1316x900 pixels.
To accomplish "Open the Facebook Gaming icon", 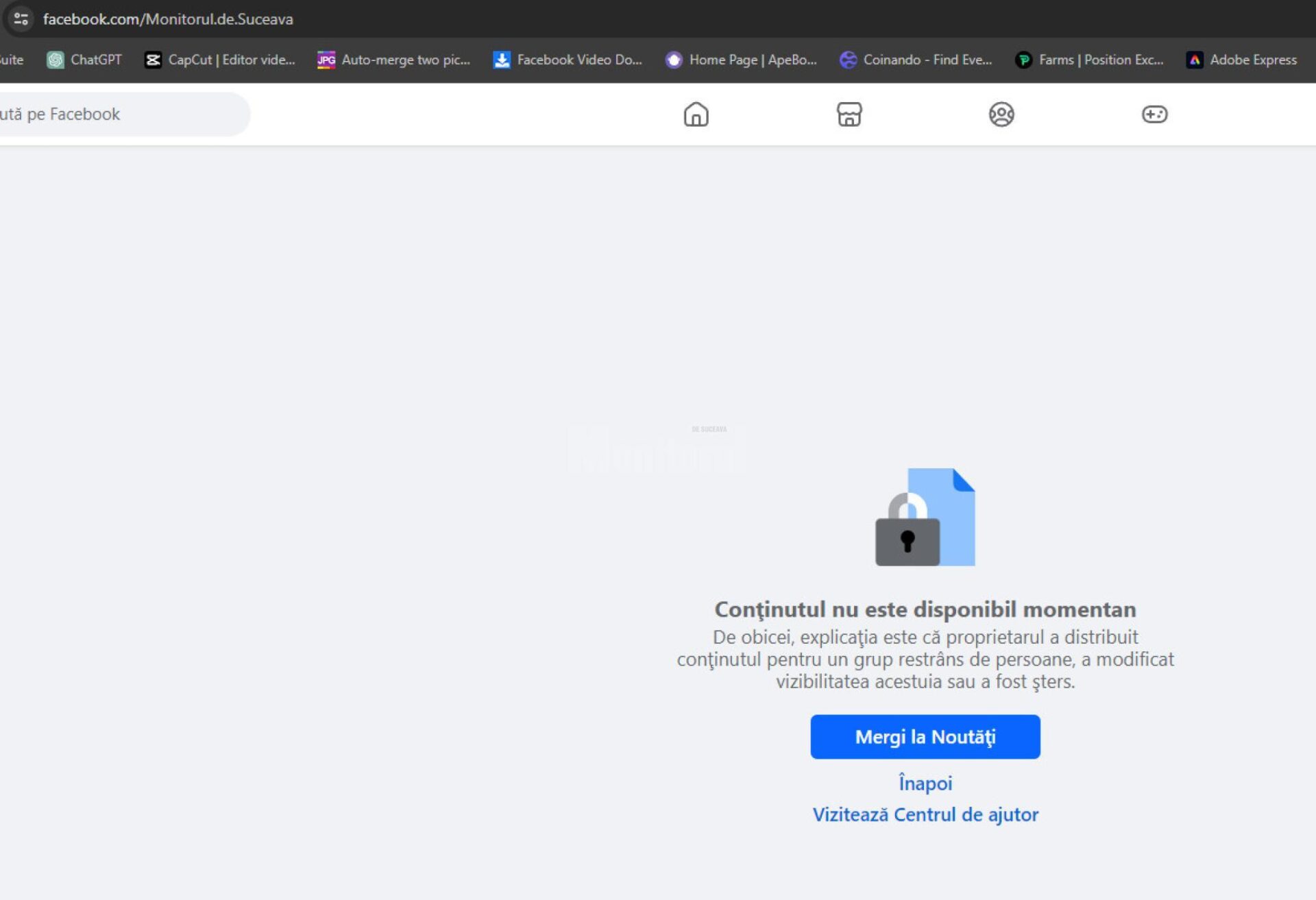I will pyautogui.click(x=1154, y=114).
